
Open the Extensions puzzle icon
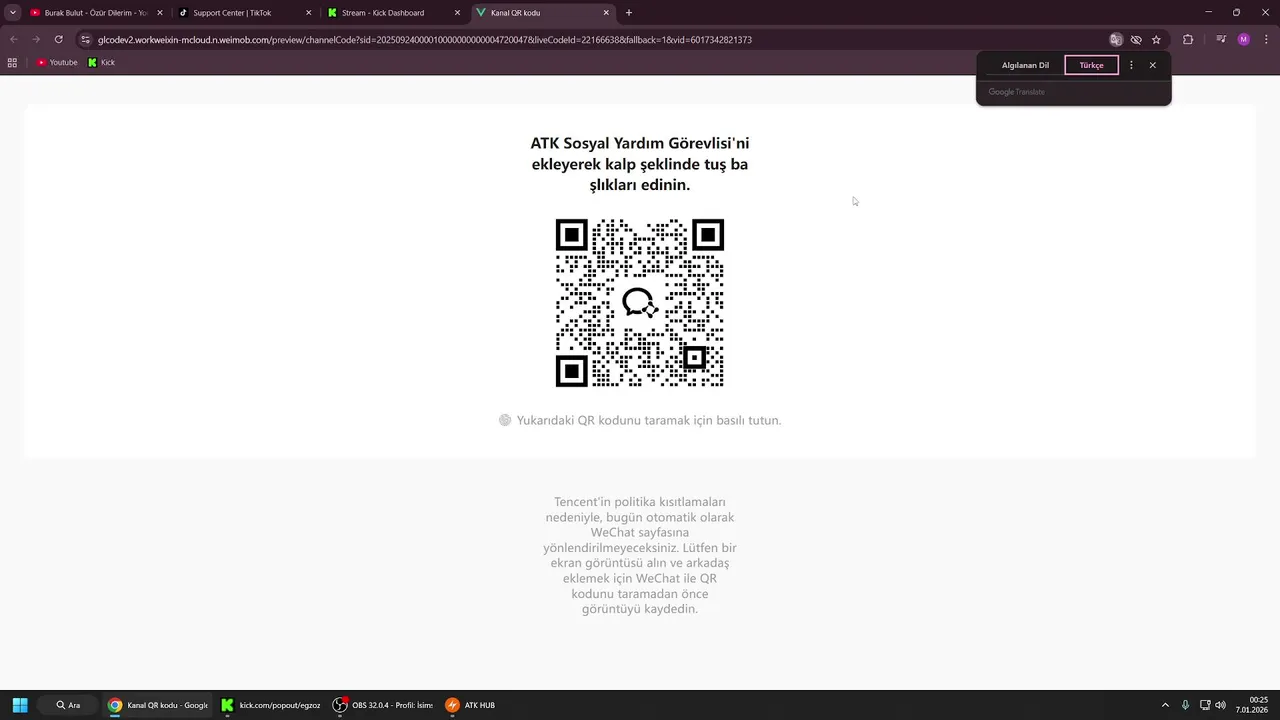pyautogui.click(x=1188, y=40)
